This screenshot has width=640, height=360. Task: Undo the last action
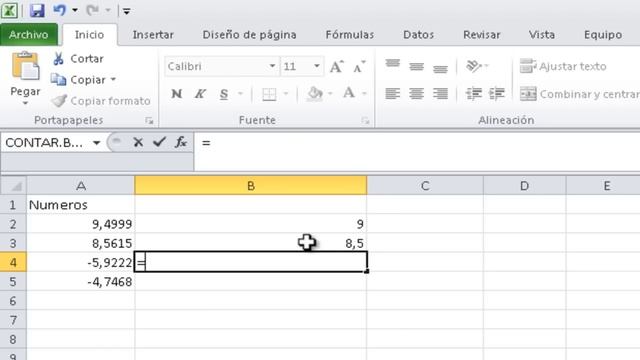(x=60, y=10)
